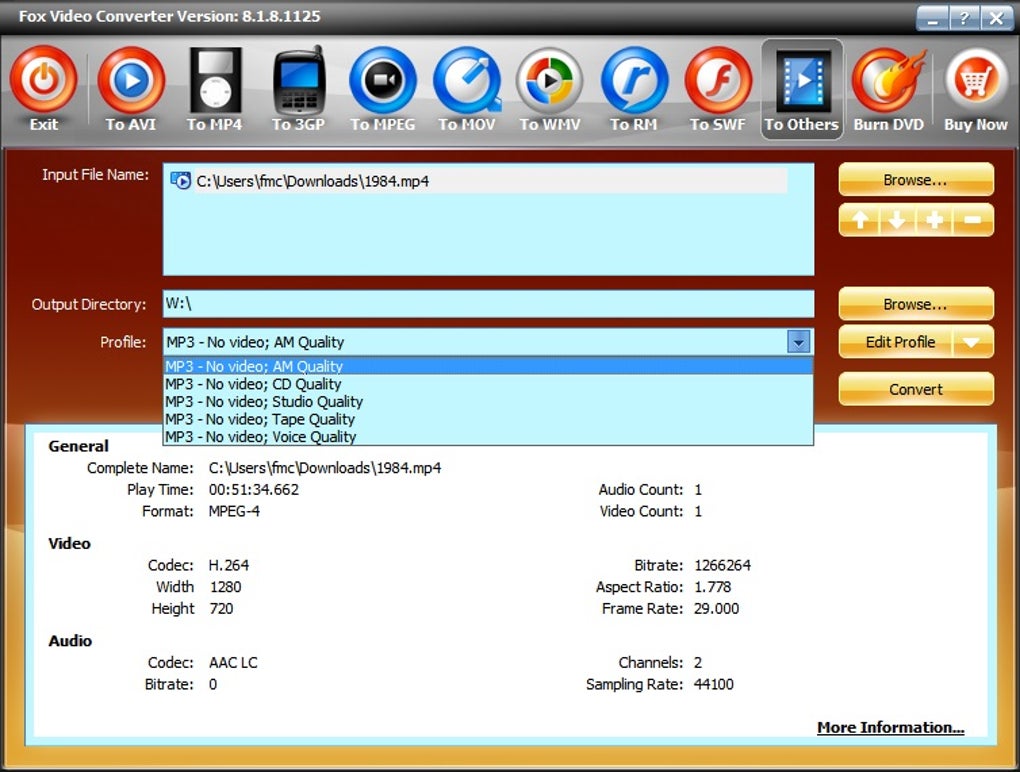Click the Play Time value 00:51:34.662
Screen dimensions: 1020x772
(x=254, y=489)
